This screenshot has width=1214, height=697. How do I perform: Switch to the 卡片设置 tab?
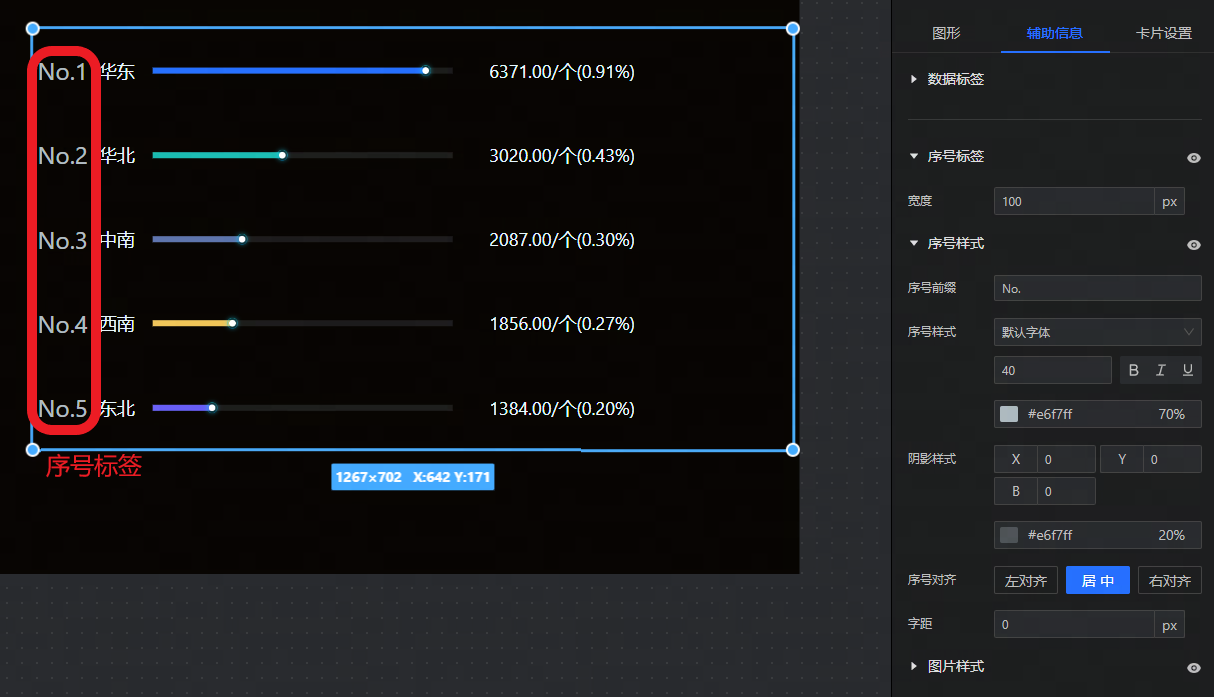tap(1163, 33)
